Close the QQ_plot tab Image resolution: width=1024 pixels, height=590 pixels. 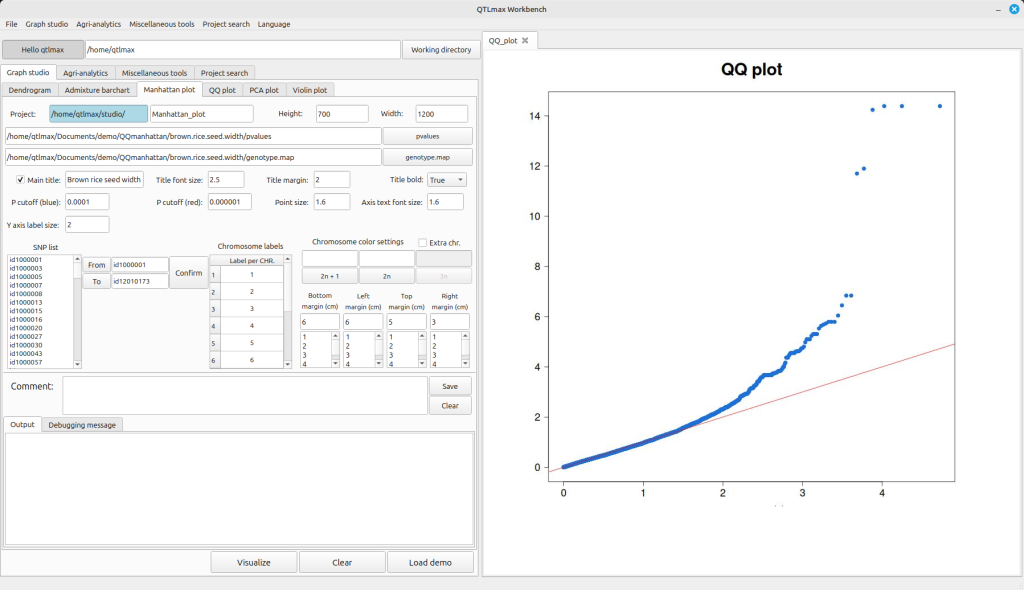(525, 40)
